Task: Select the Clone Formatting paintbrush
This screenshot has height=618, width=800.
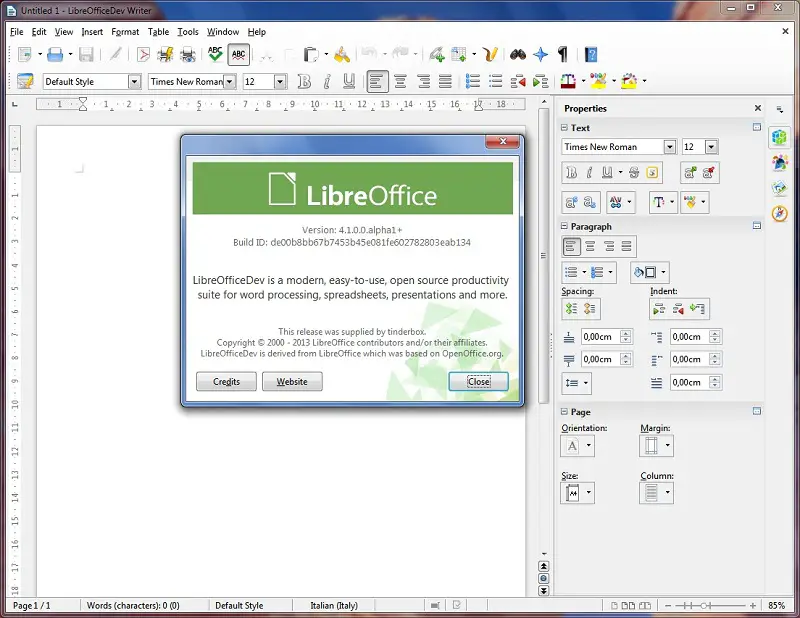Action: point(341,54)
